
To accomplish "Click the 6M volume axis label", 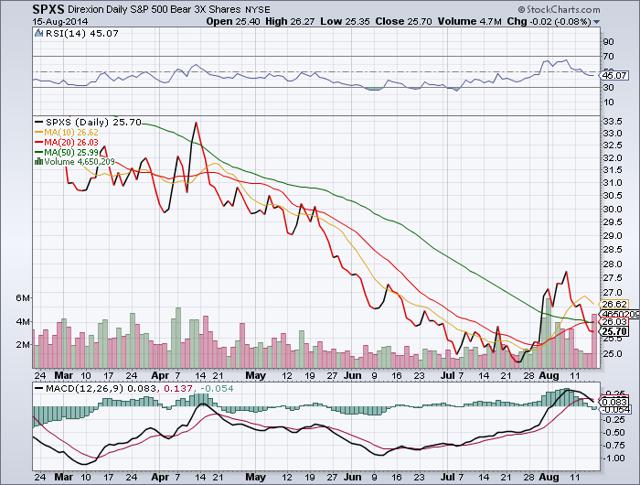I will (23, 298).
